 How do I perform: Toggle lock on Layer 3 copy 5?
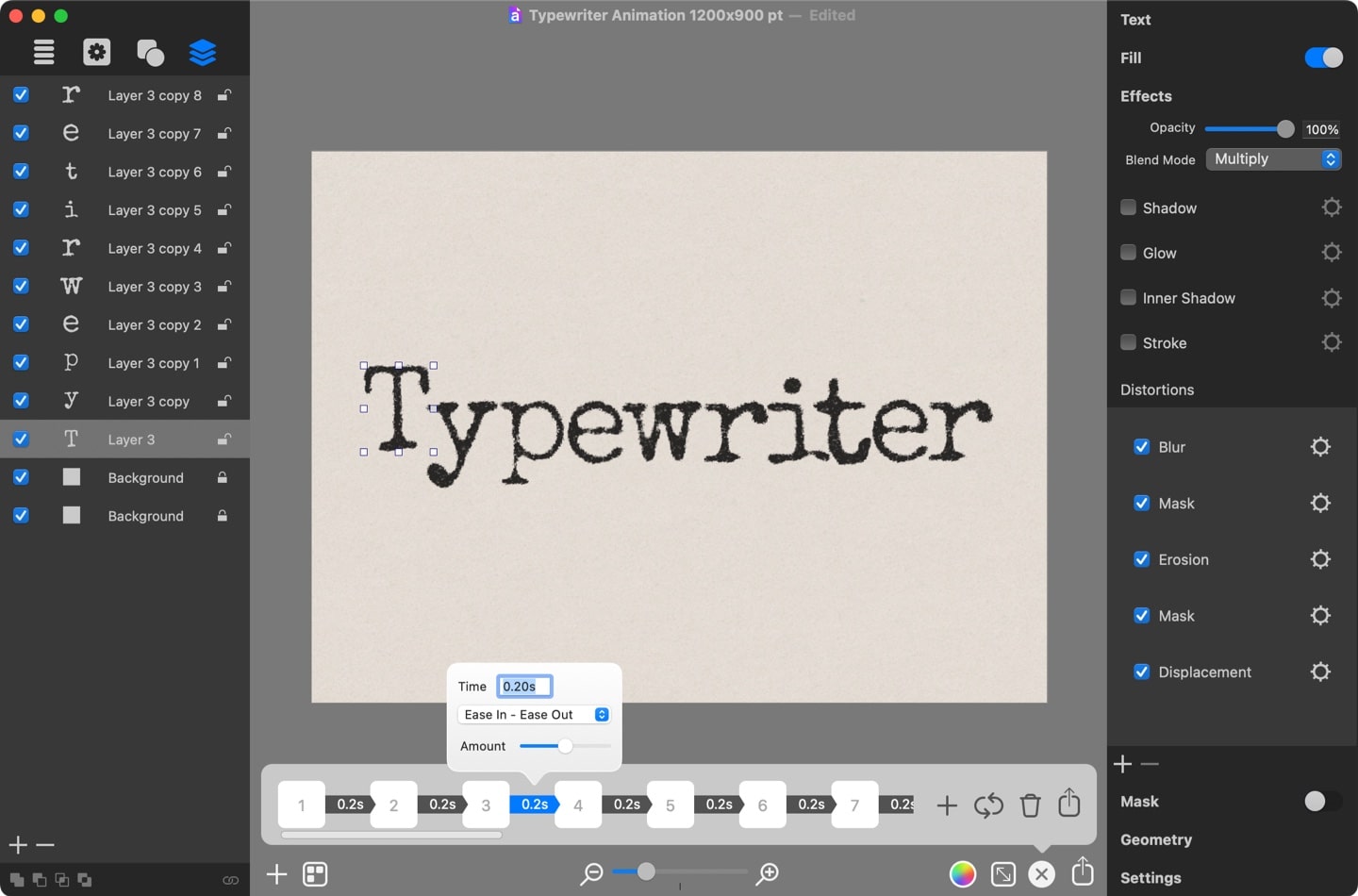[224, 209]
